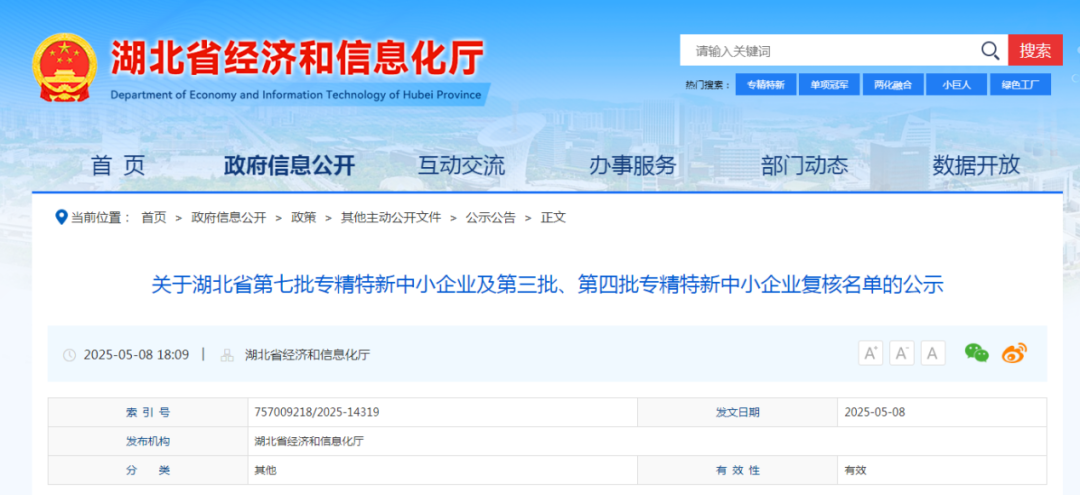Click the national emblem logo
Screen dimensions: 1080x495
(x=64, y=67)
